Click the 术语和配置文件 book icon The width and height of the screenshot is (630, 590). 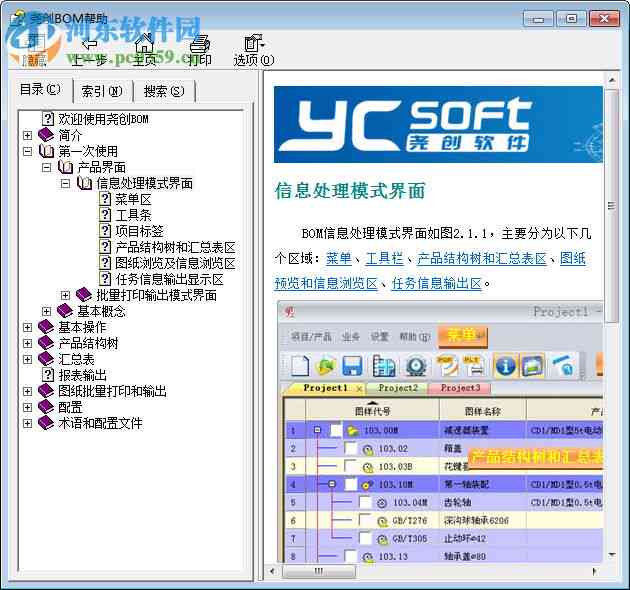[46, 423]
